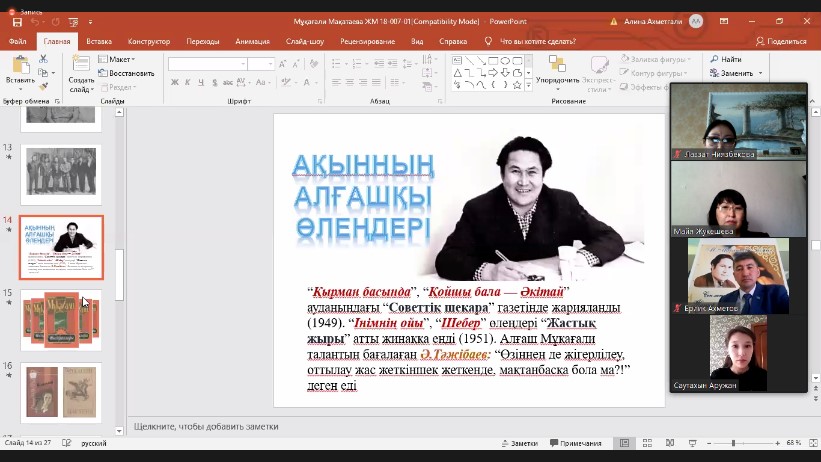Viewport: 821px width, 462px height.
Task: Click the Восстановить reset button
Action: click(126, 73)
